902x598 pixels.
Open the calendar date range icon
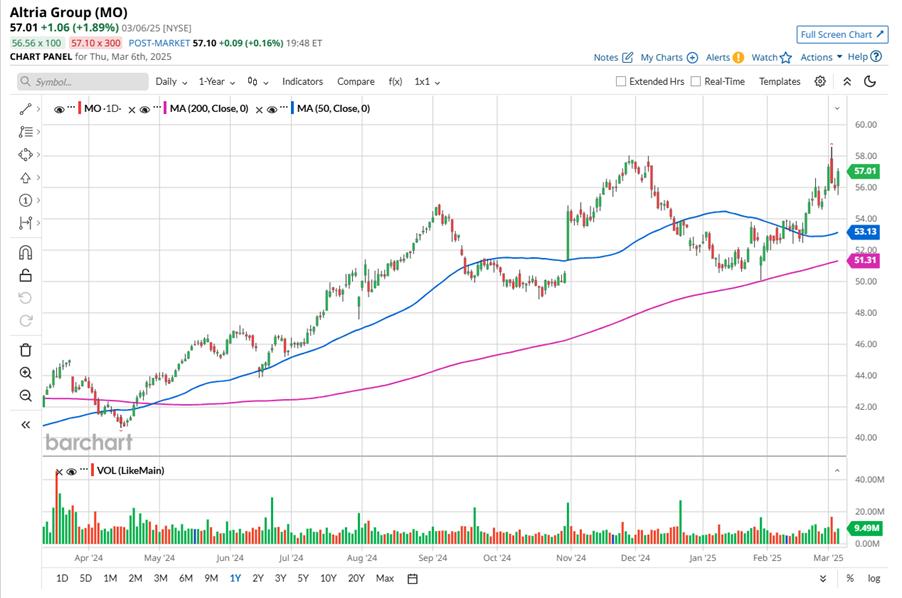(x=412, y=578)
